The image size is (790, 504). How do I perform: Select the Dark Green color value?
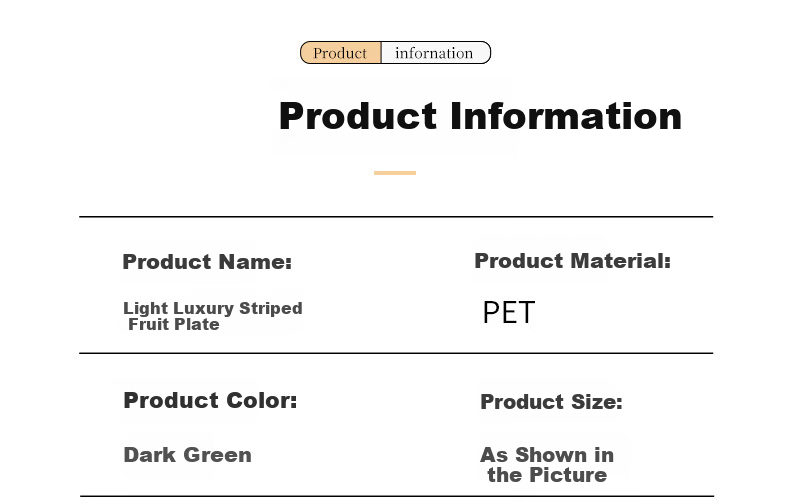point(187,455)
